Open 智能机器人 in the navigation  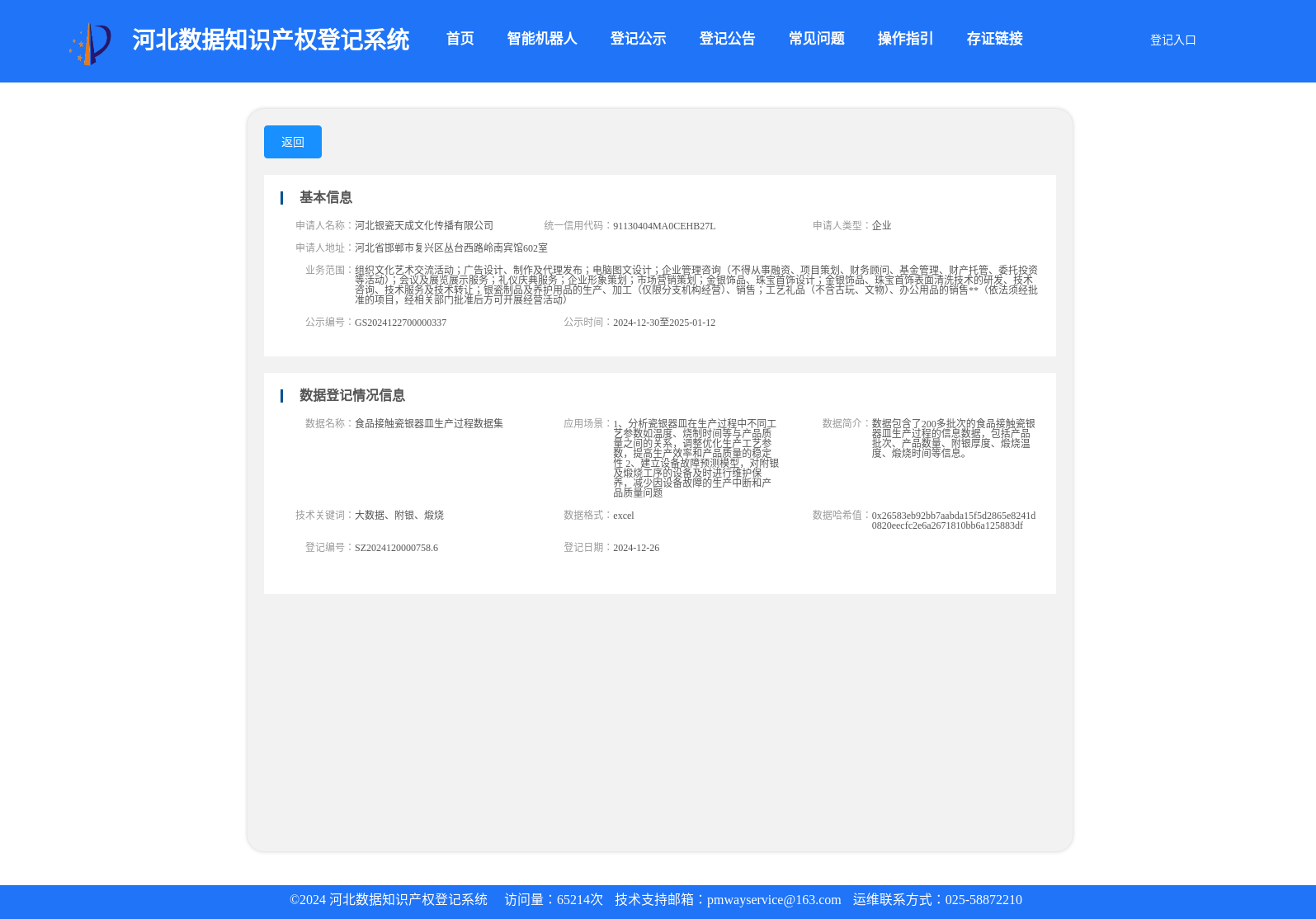point(542,39)
